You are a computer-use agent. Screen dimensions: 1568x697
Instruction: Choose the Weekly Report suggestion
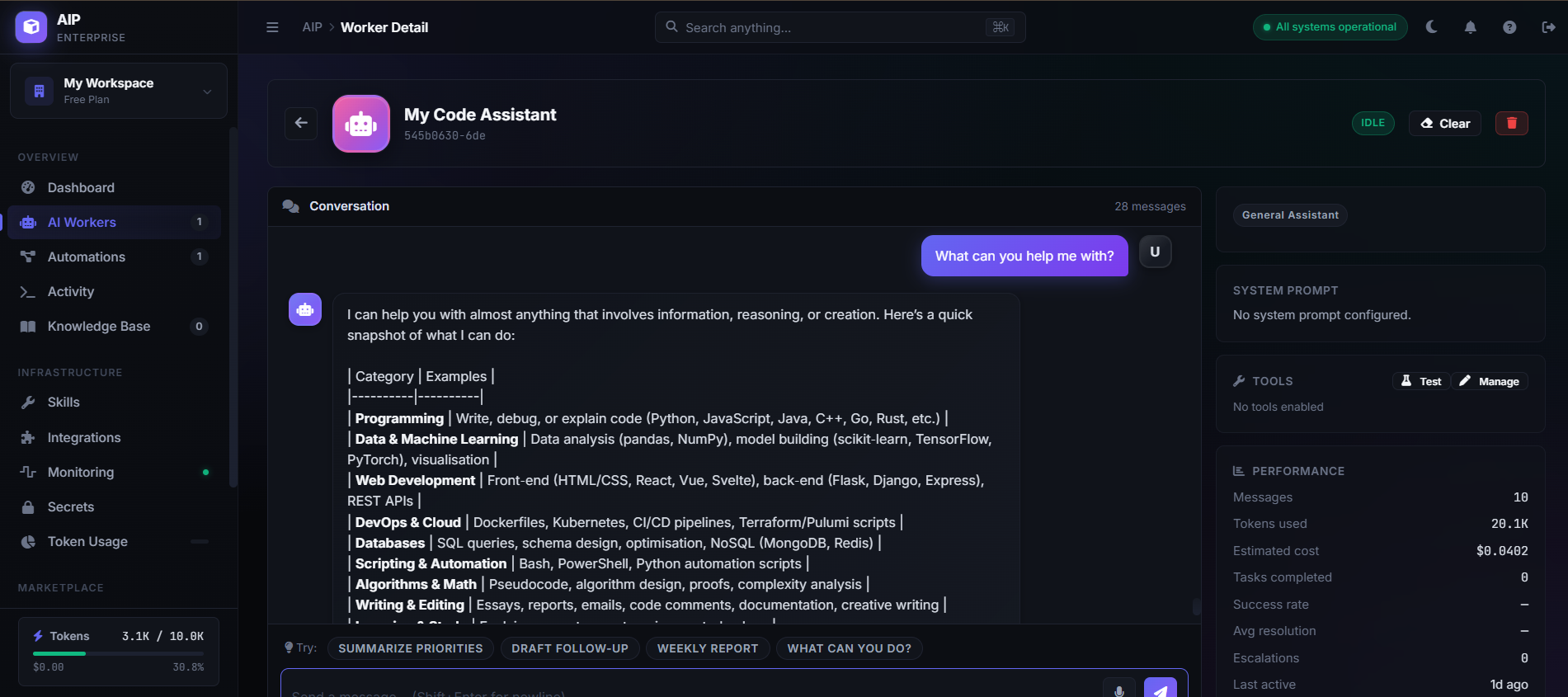click(708, 648)
